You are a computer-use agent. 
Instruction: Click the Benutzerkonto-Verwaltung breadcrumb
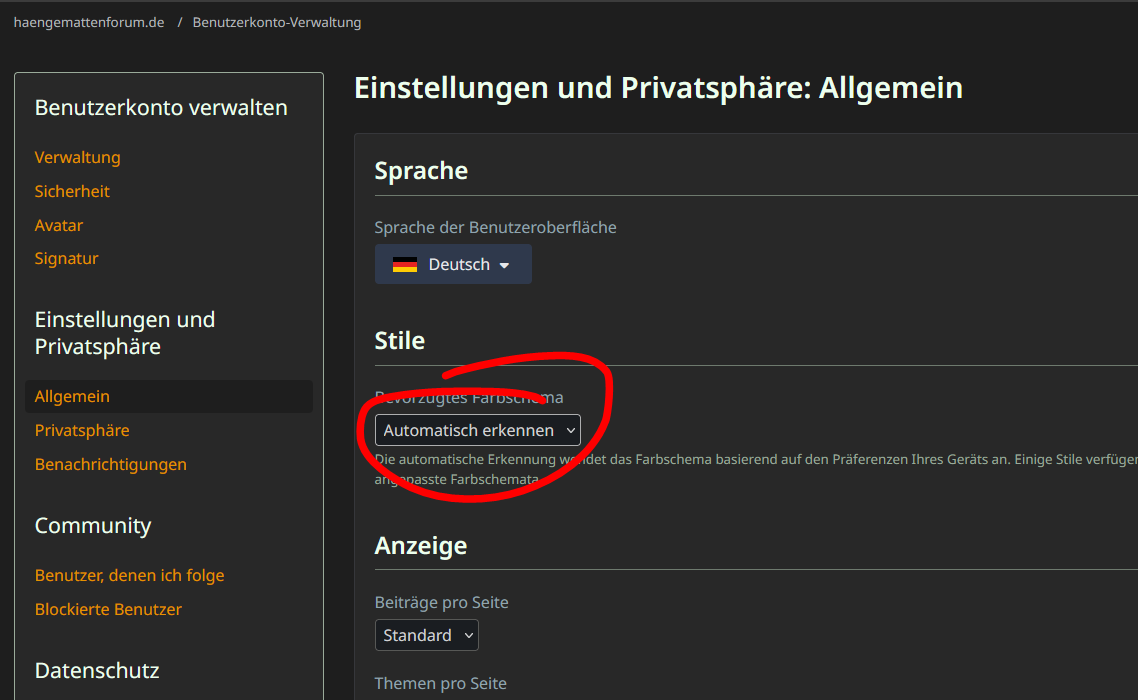pyautogui.click(x=276, y=22)
